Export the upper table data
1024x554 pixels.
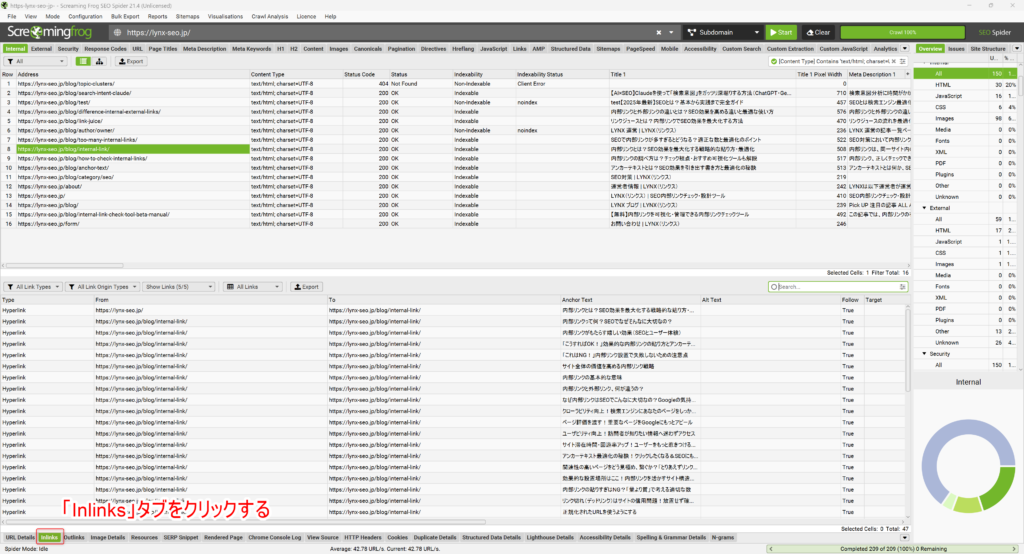pyautogui.click(x=131, y=61)
